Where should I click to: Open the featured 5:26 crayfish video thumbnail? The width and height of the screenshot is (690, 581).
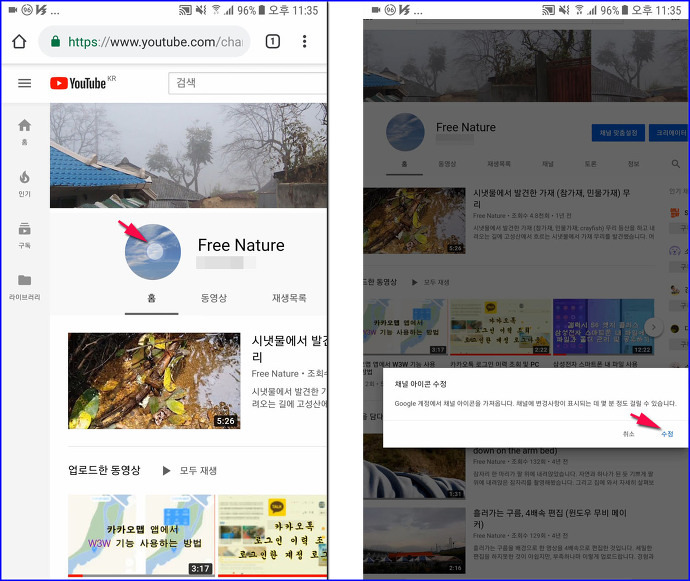click(154, 381)
